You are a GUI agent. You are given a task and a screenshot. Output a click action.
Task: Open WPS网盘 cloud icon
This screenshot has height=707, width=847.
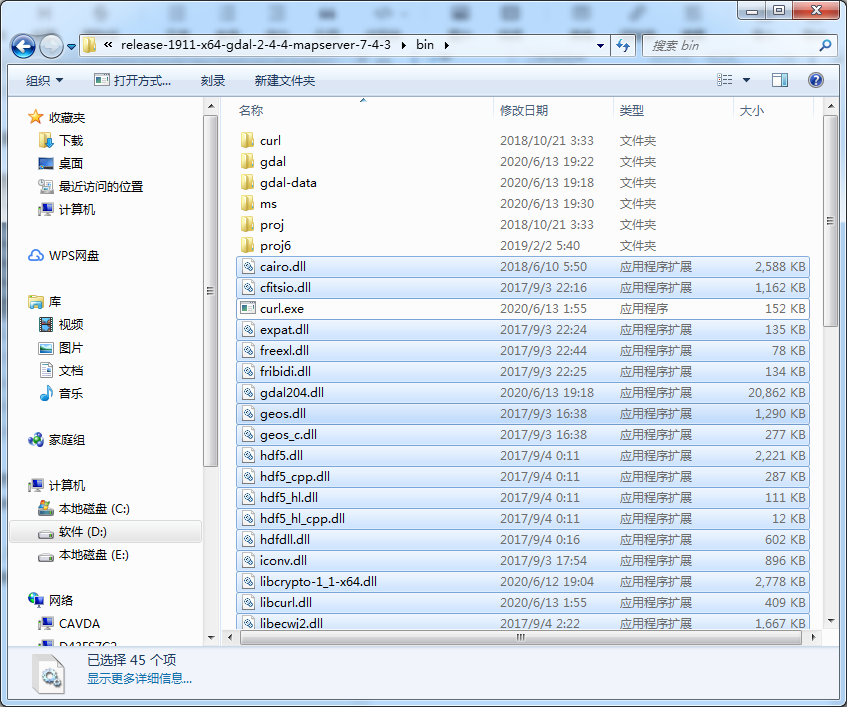[36, 255]
